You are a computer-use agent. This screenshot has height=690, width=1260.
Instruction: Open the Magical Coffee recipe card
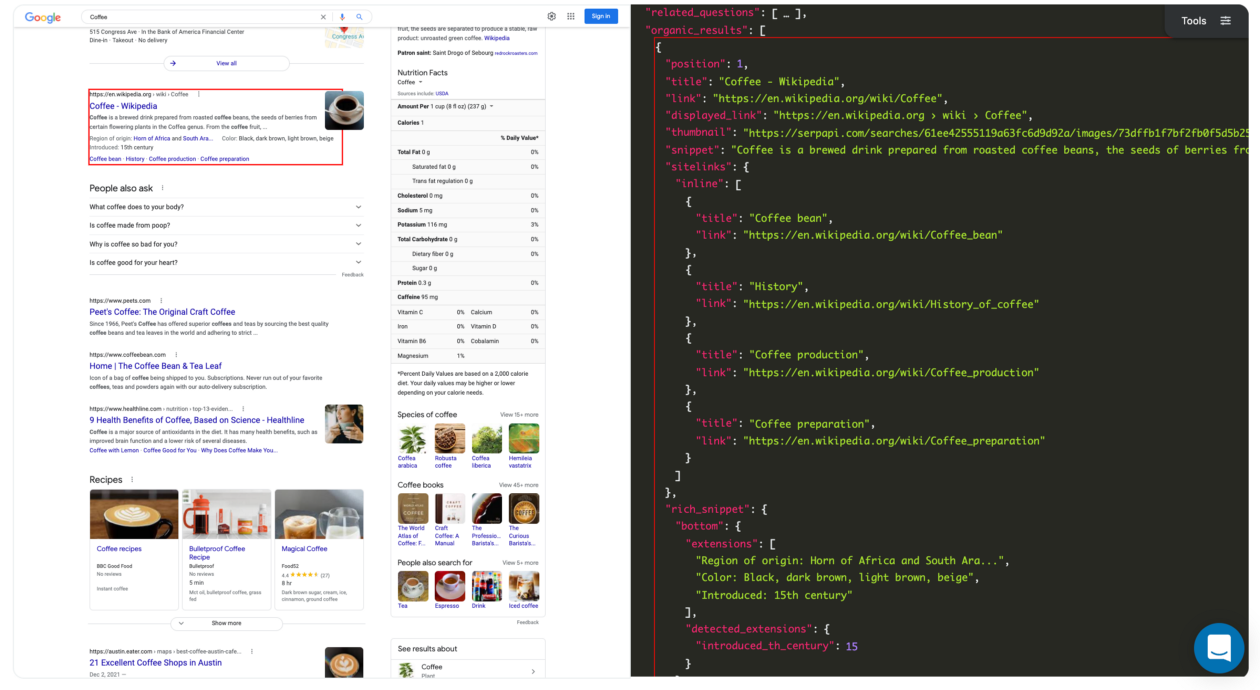tap(319, 548)
